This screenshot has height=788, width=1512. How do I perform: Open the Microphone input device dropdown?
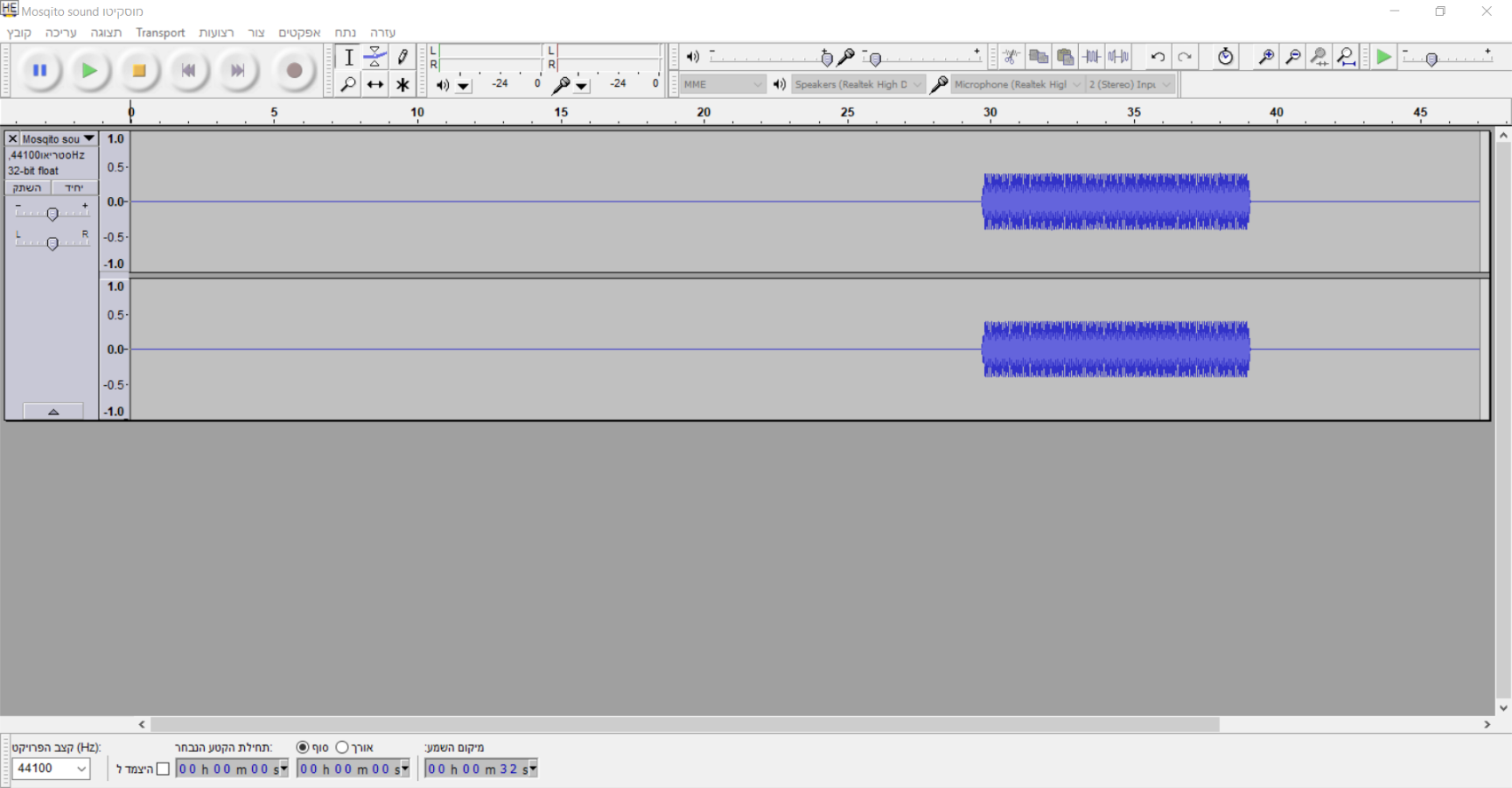[x=1018, y=84]
